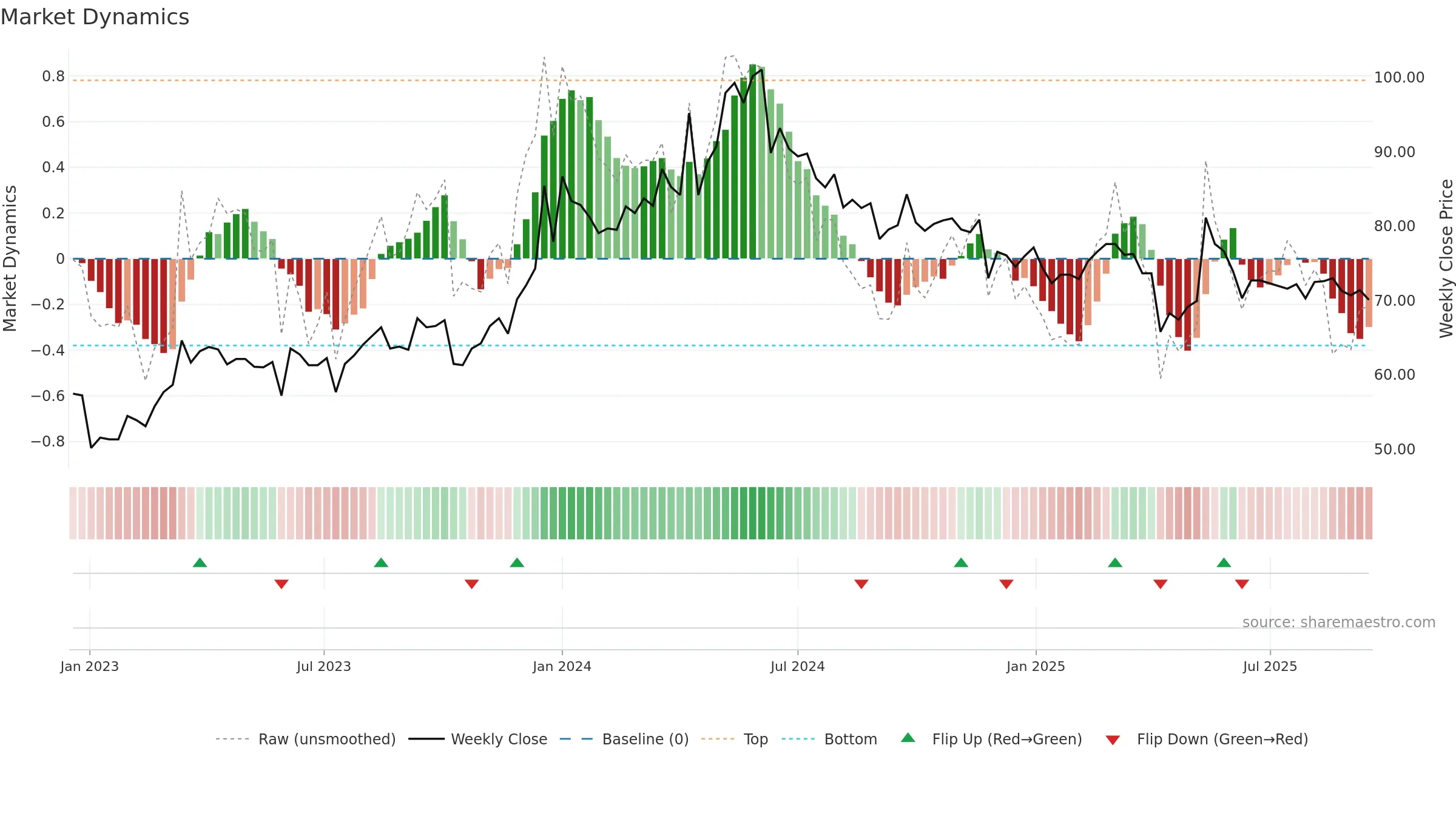The height and width of the screenshot is (819, 1456).
Task: Select the flip-down marker near late October 2023
Action: pyautogui.click(x=472, y=584)
